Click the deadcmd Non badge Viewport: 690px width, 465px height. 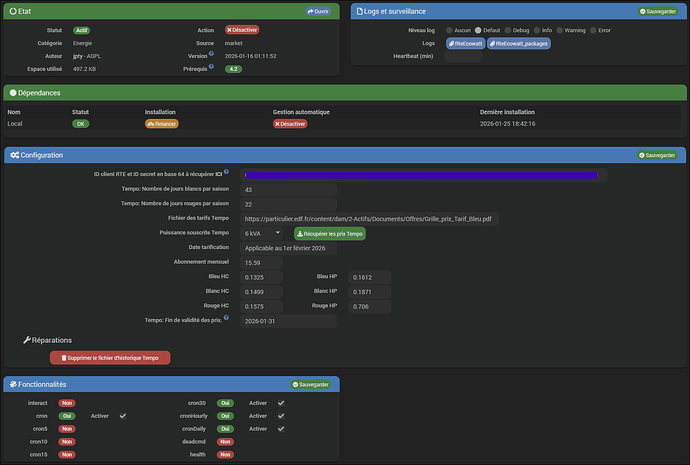point(225,442)
